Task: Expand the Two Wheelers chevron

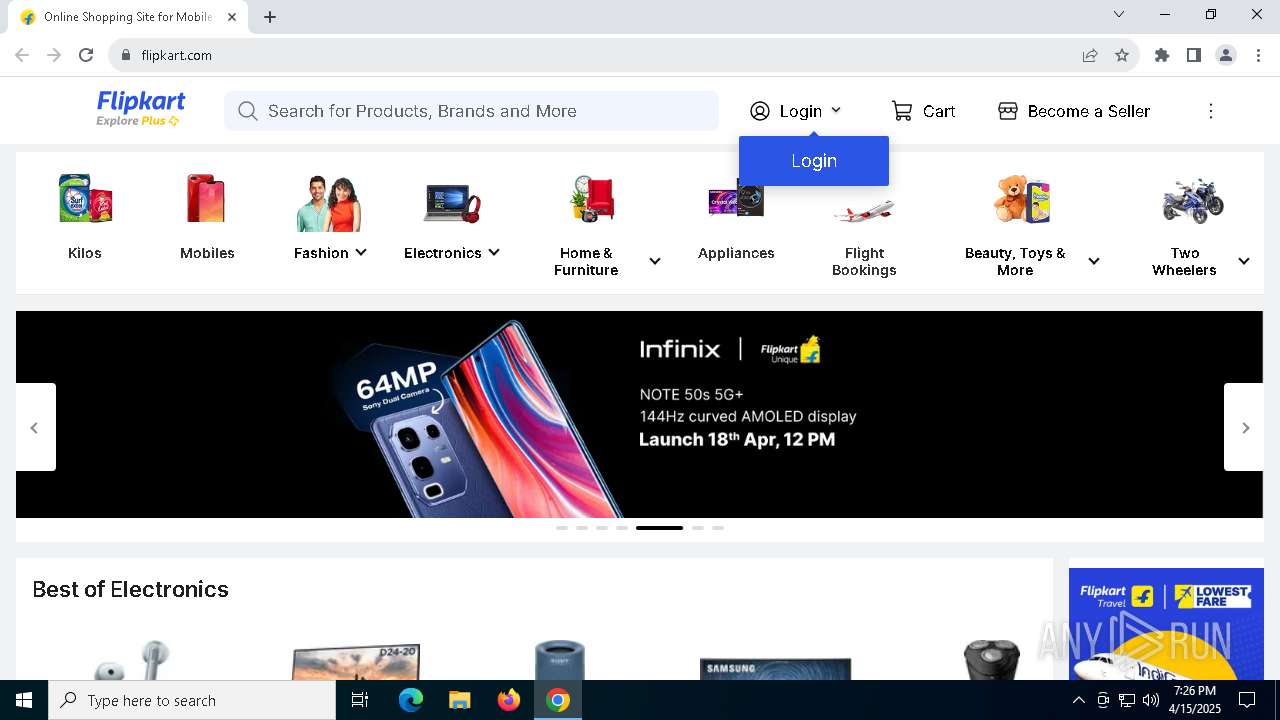Action: [1244, 262]
